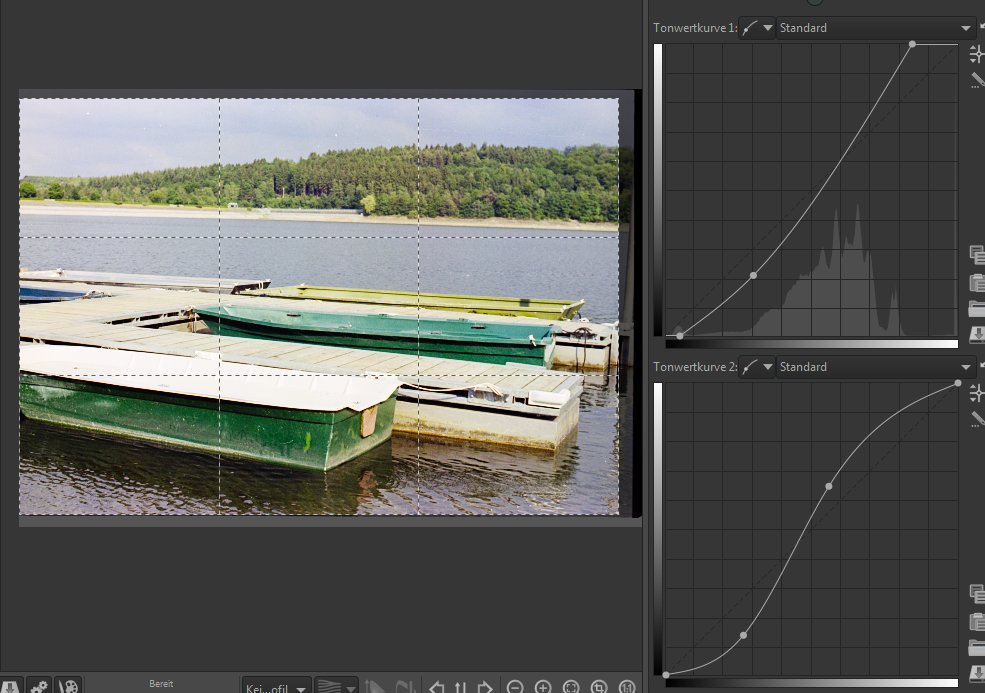Open the output profile dropdown in bottom bar

pyautogui.click(x=275, y=687)
